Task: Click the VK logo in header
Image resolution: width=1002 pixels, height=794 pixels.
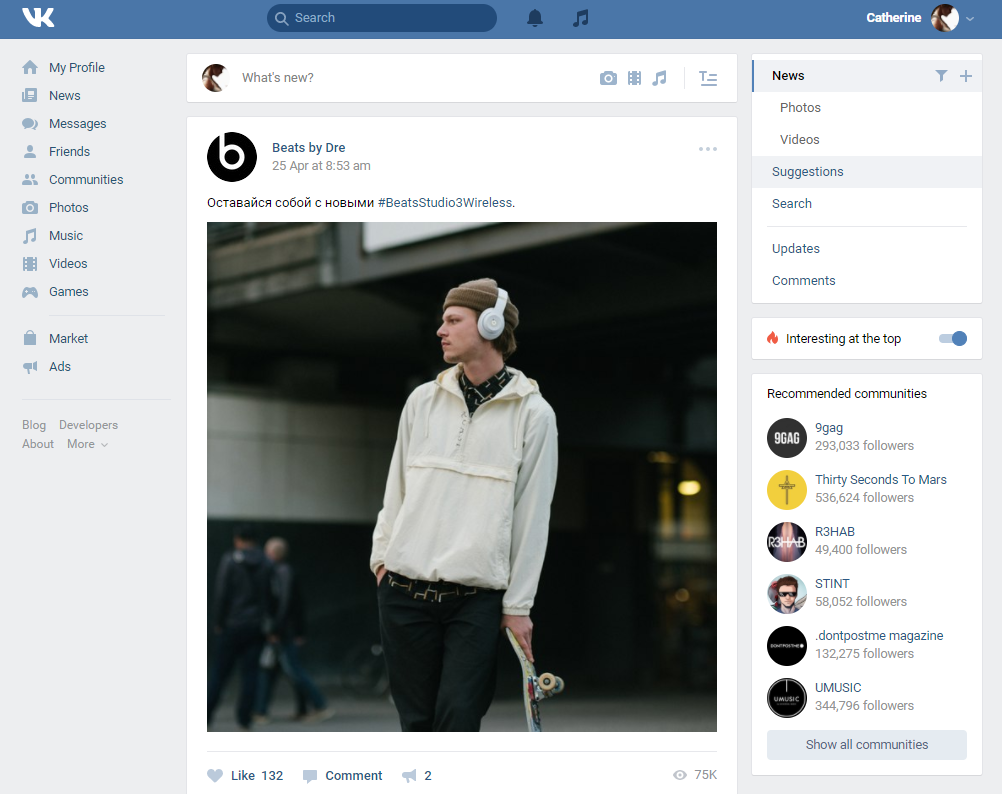Action: point(38,18)
